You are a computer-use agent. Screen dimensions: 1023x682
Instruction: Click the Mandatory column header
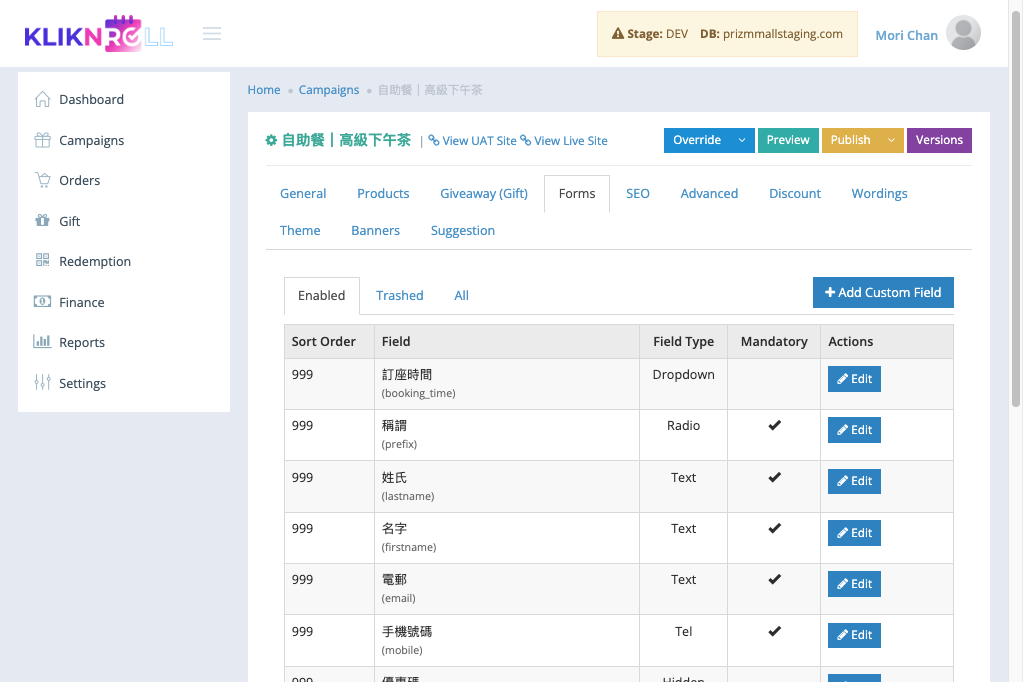(774, 341)
